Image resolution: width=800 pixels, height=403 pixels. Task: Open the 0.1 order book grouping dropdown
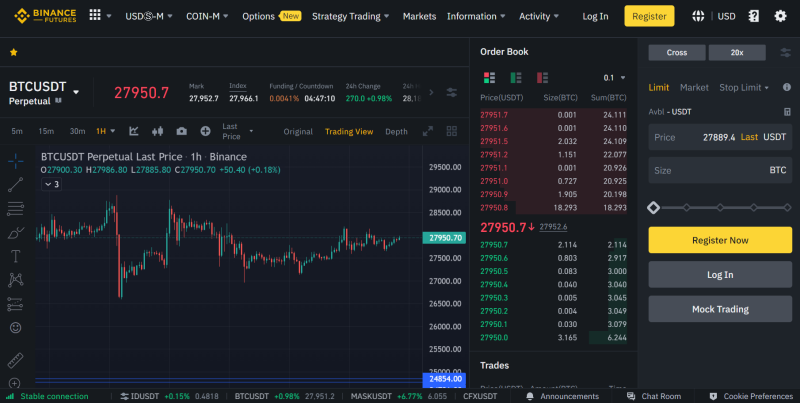614,78
